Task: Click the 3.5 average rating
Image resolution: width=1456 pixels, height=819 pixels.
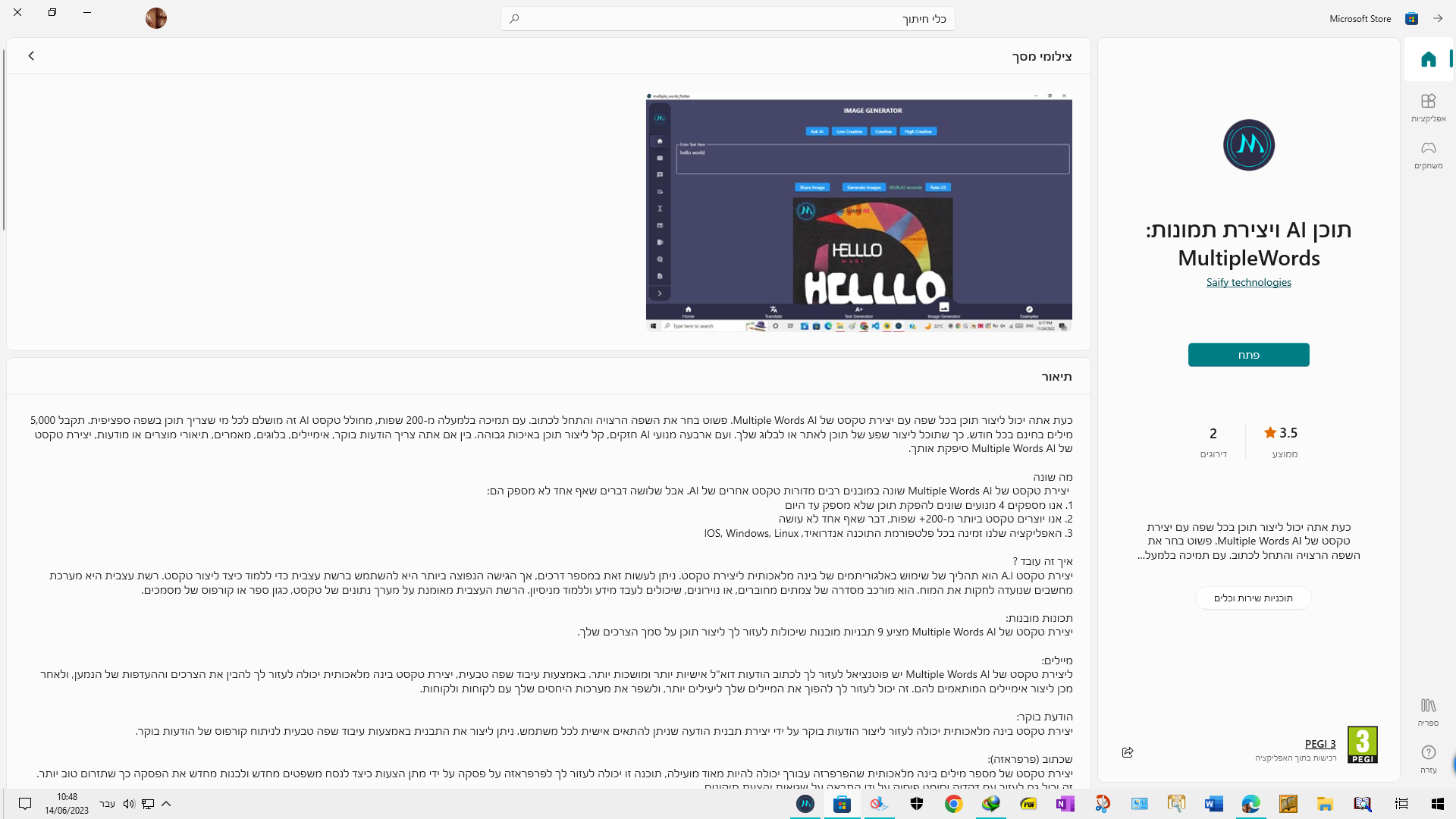Action: pos(1281,433)
